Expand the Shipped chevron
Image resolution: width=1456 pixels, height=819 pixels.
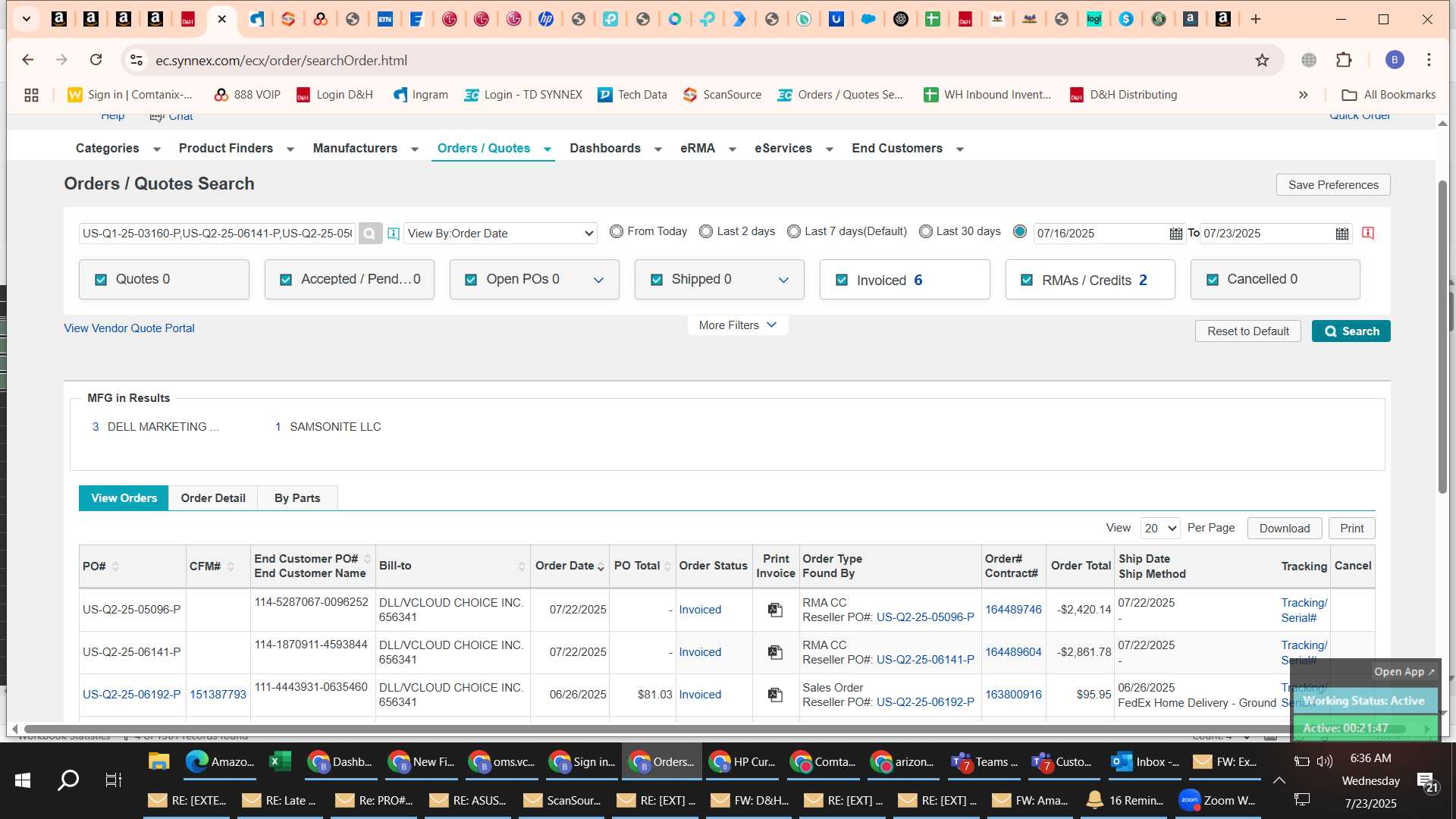tap(783, 281)
